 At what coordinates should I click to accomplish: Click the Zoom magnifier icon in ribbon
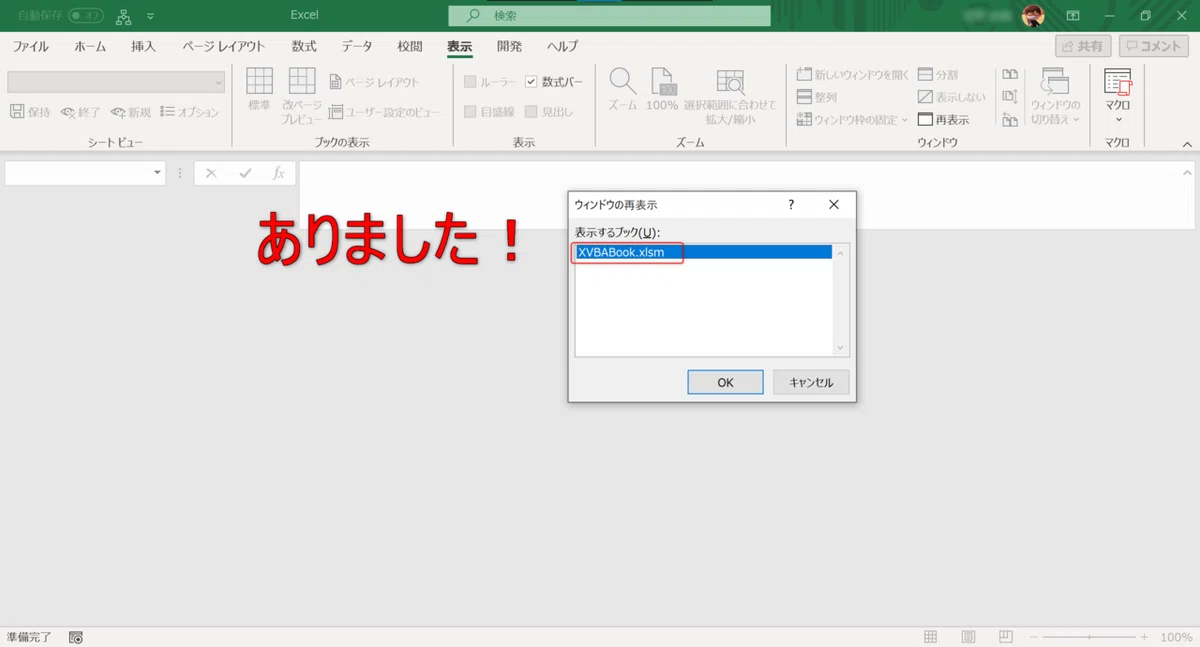(x=622, y=81)
